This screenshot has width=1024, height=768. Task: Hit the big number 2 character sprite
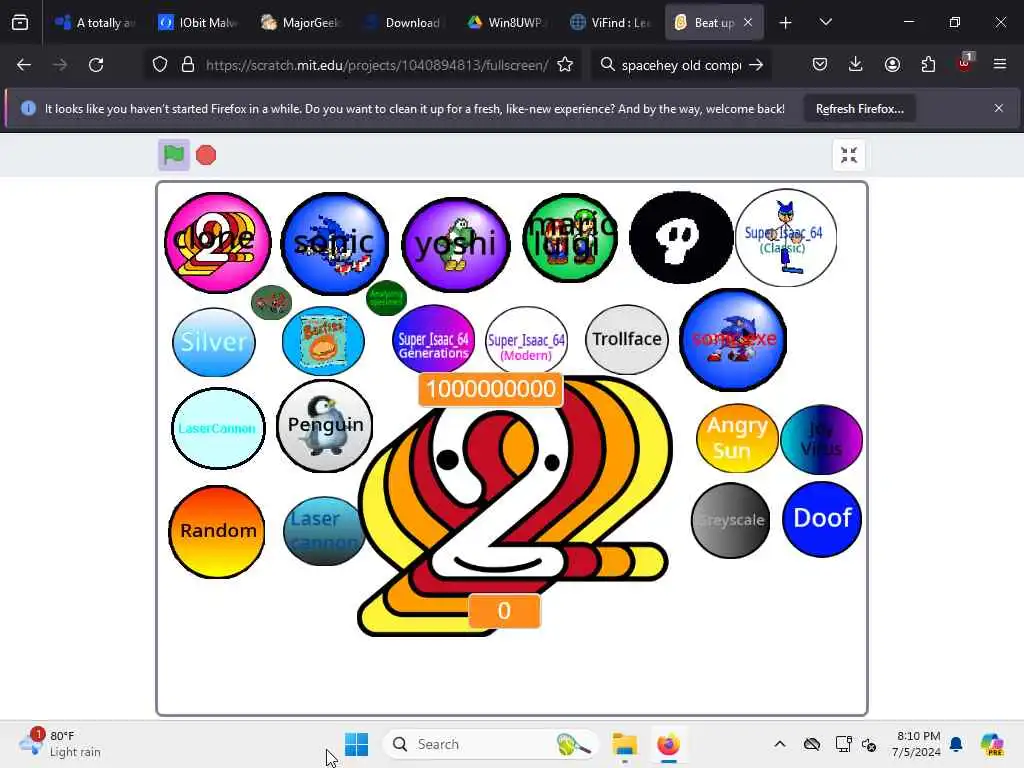tap(516, 506)
